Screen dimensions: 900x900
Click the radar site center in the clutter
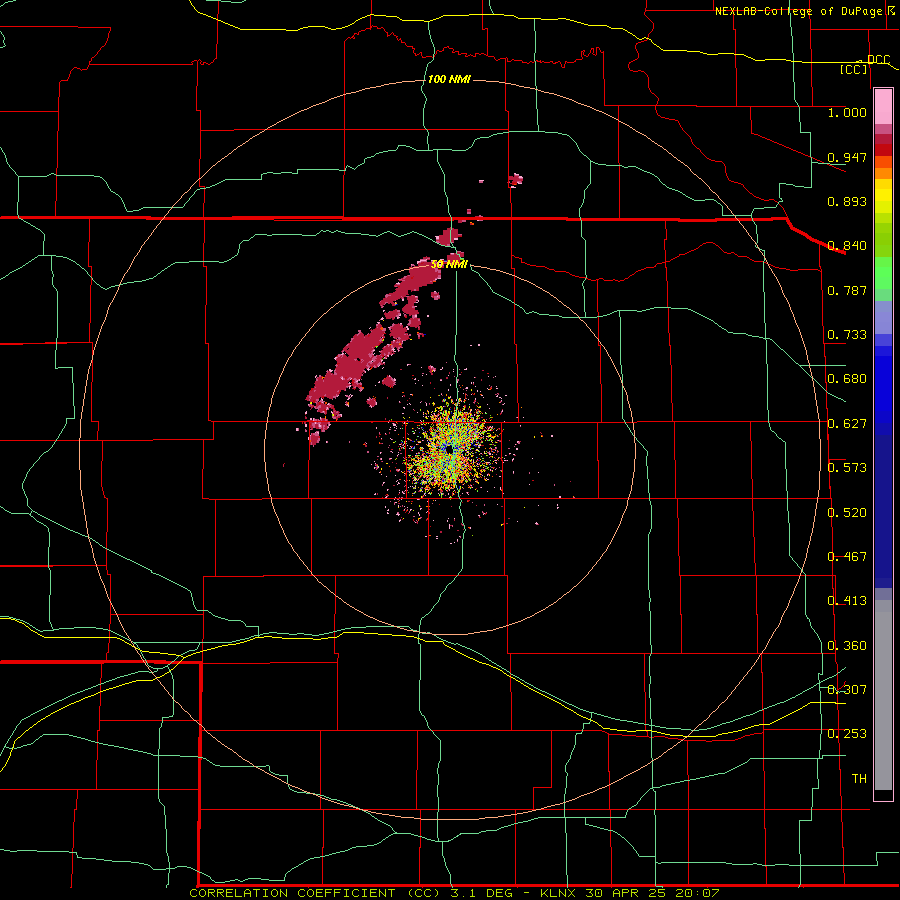tap(449, 449)
